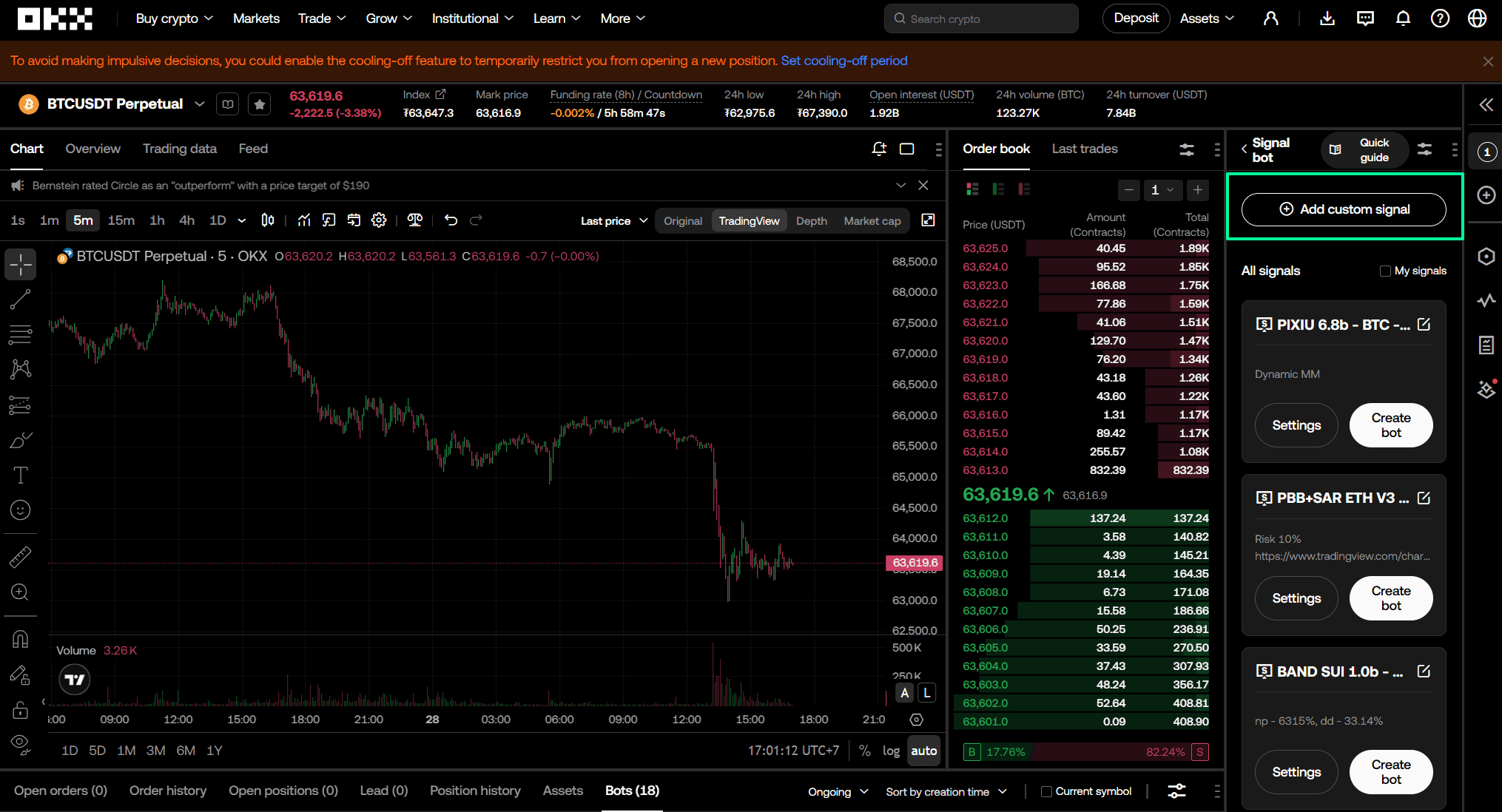Click Add custom signal button
This screenshot has height=812, width=1502.
click(x=1344, y=209)
